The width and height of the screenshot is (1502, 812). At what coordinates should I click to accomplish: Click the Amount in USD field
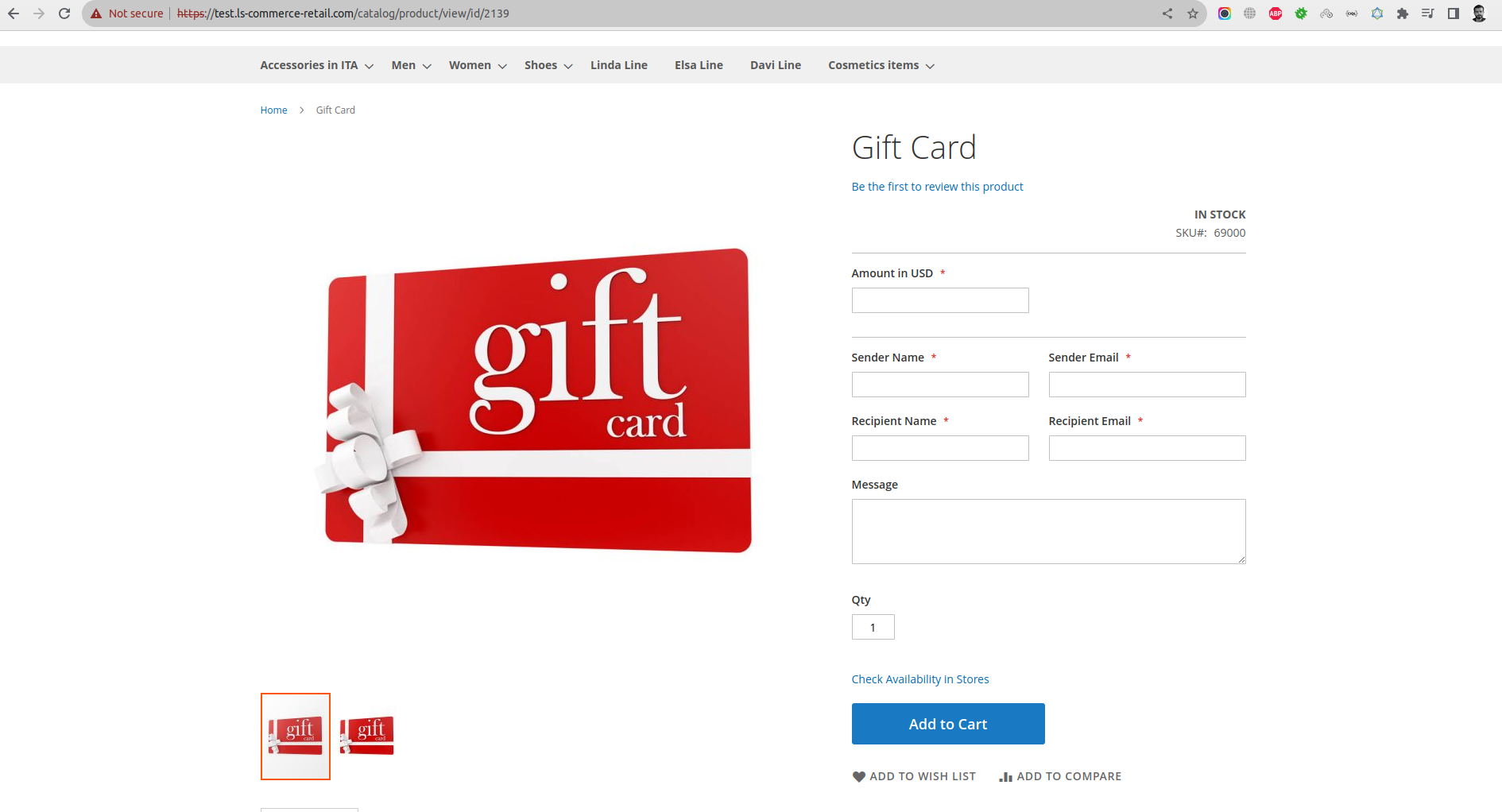point(940,300)
